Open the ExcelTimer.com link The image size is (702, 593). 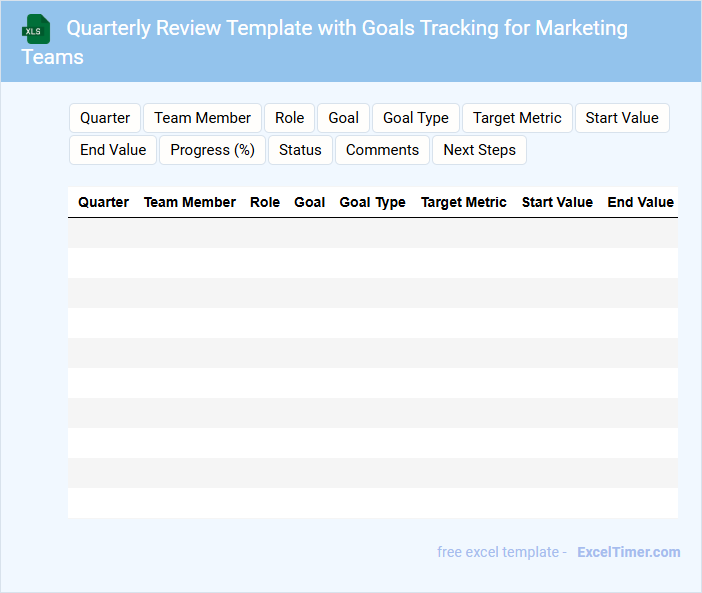tap(628, 552)
